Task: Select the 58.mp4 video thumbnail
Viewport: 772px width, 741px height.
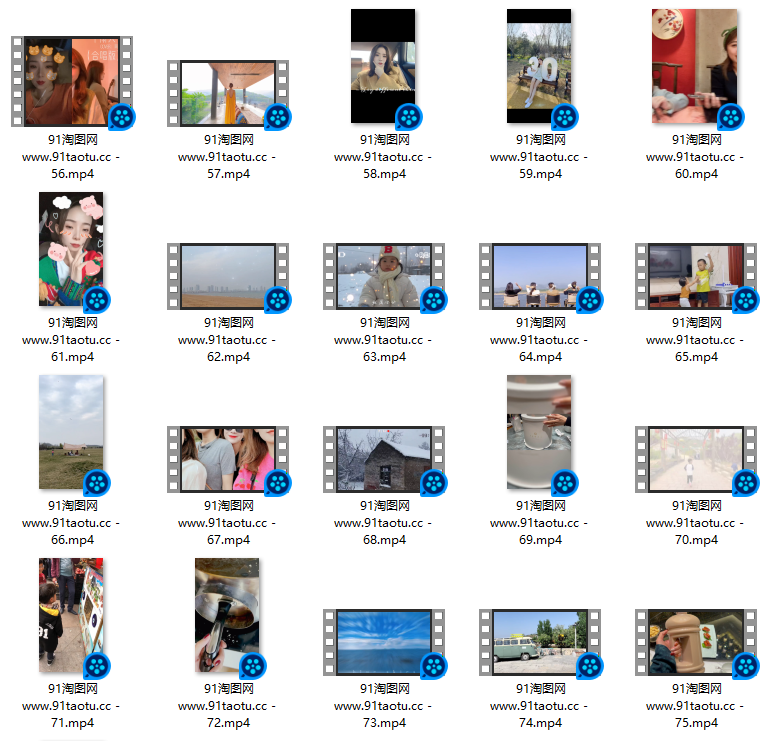Action: tap(383, 66)
